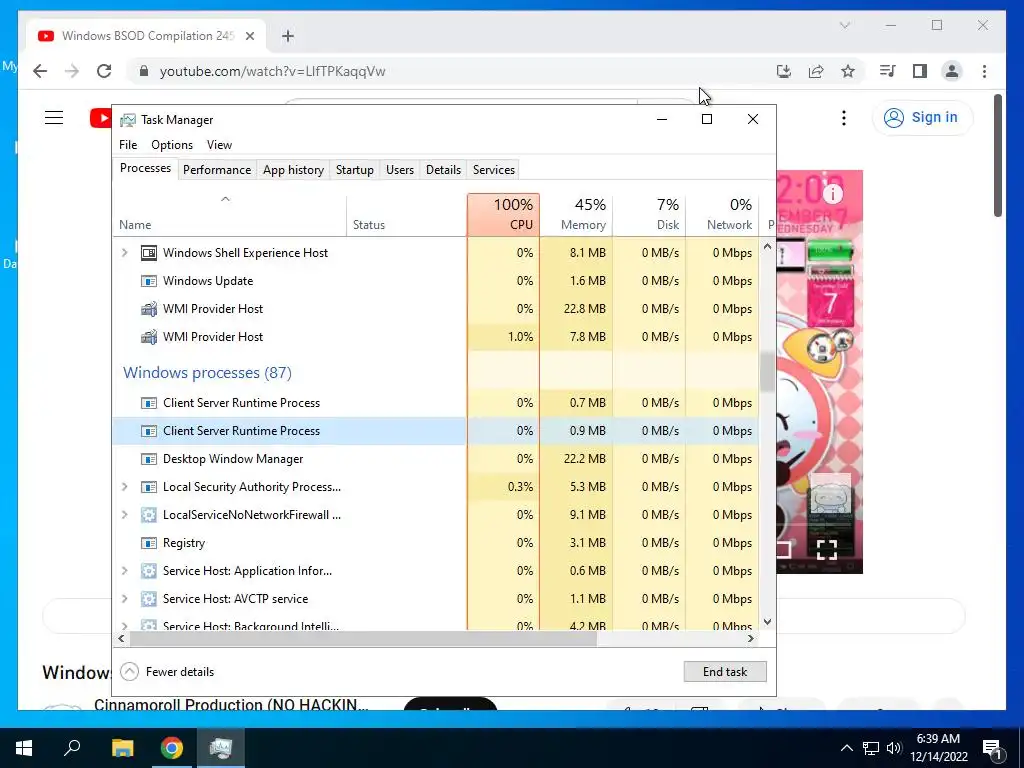Switch to the Details tab
Screen dimensions: 1024x768
[443, 170]
